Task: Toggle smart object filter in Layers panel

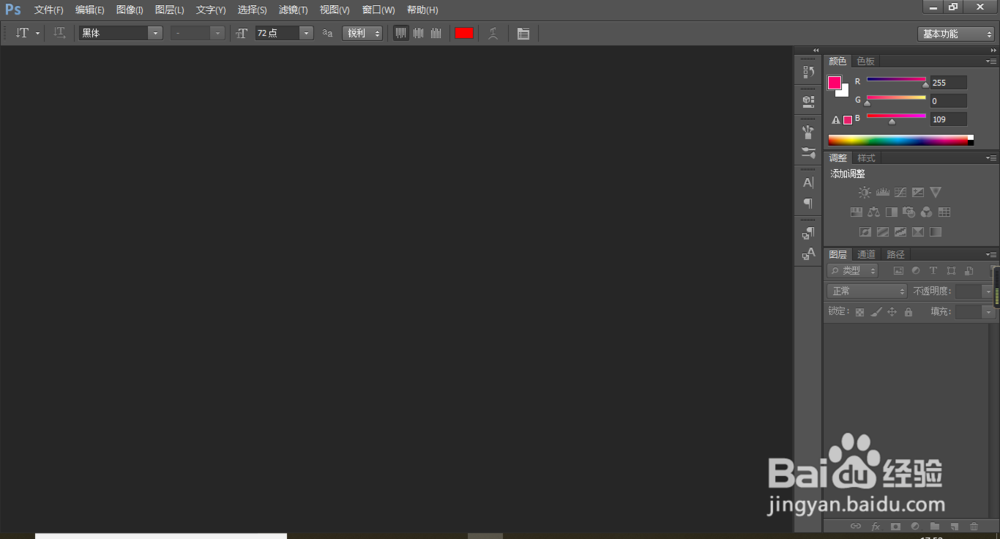Action: [x=969, y=270]
